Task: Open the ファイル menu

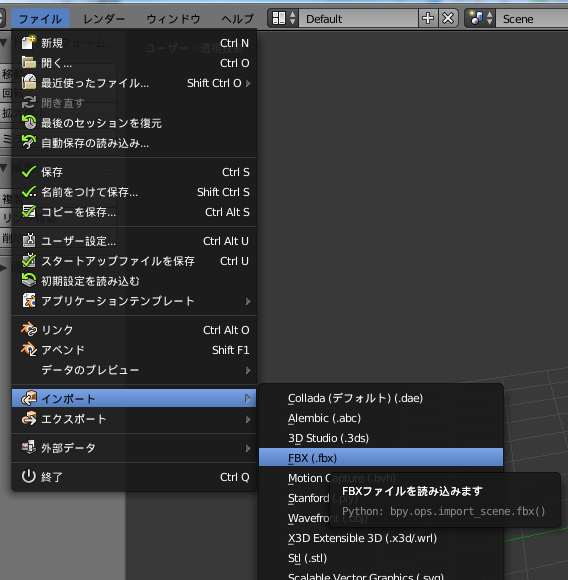Action: pyautogui.click(x=40, y=18)
